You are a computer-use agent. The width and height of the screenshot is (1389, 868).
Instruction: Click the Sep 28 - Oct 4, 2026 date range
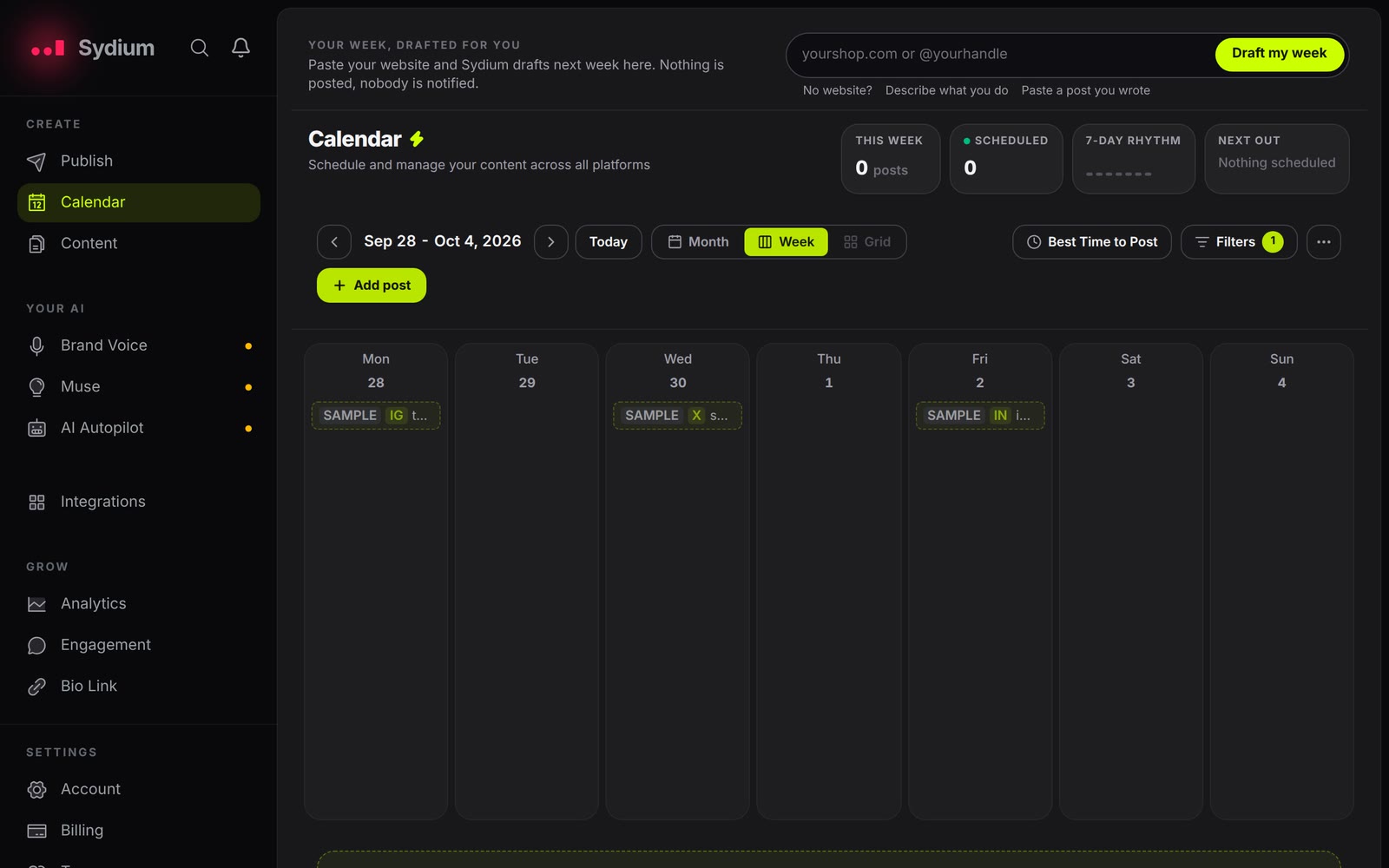click(x=443, y=241)
